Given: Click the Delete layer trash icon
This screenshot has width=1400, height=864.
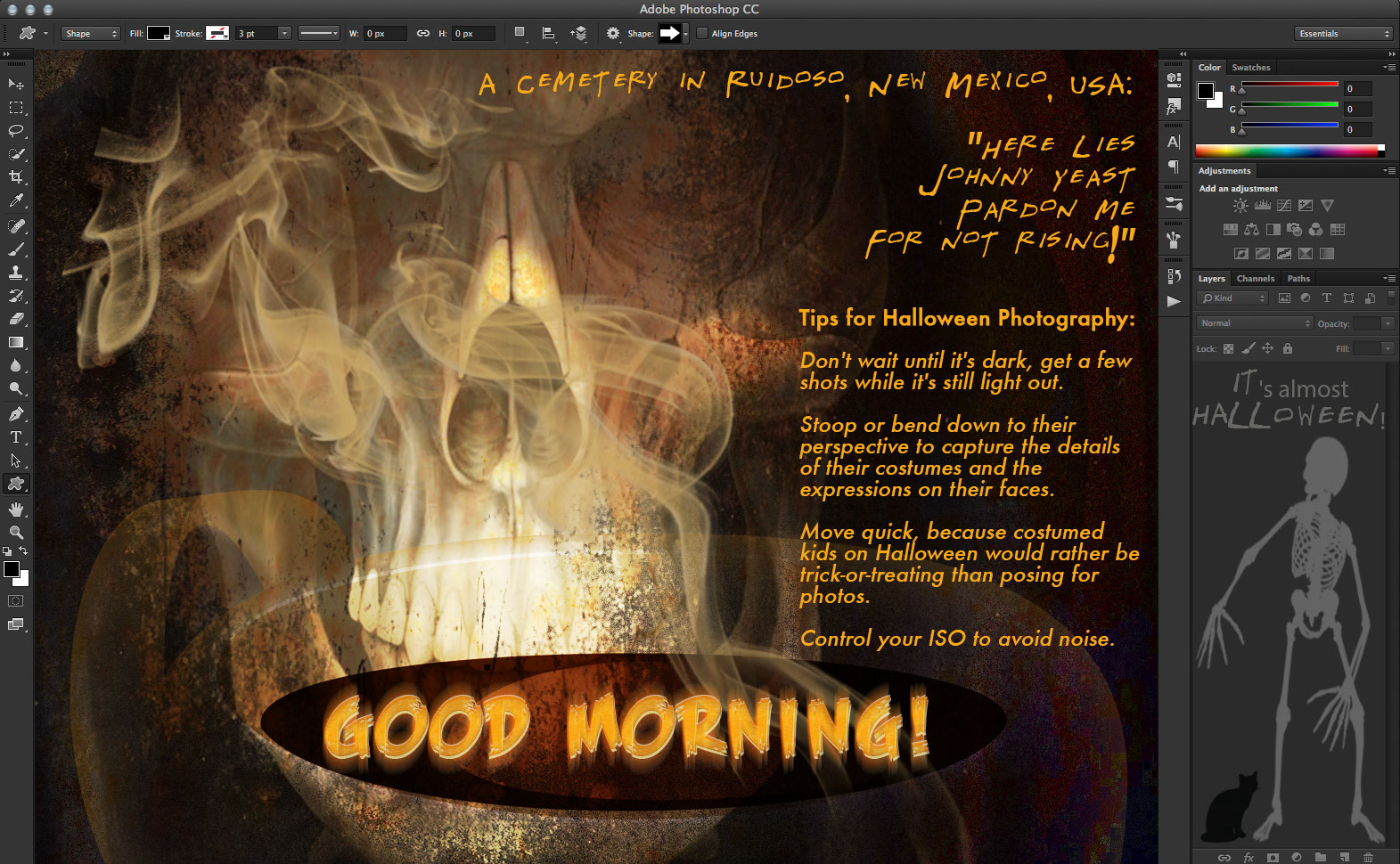Looking at the screenshot, I should [x=1368, y=857].
